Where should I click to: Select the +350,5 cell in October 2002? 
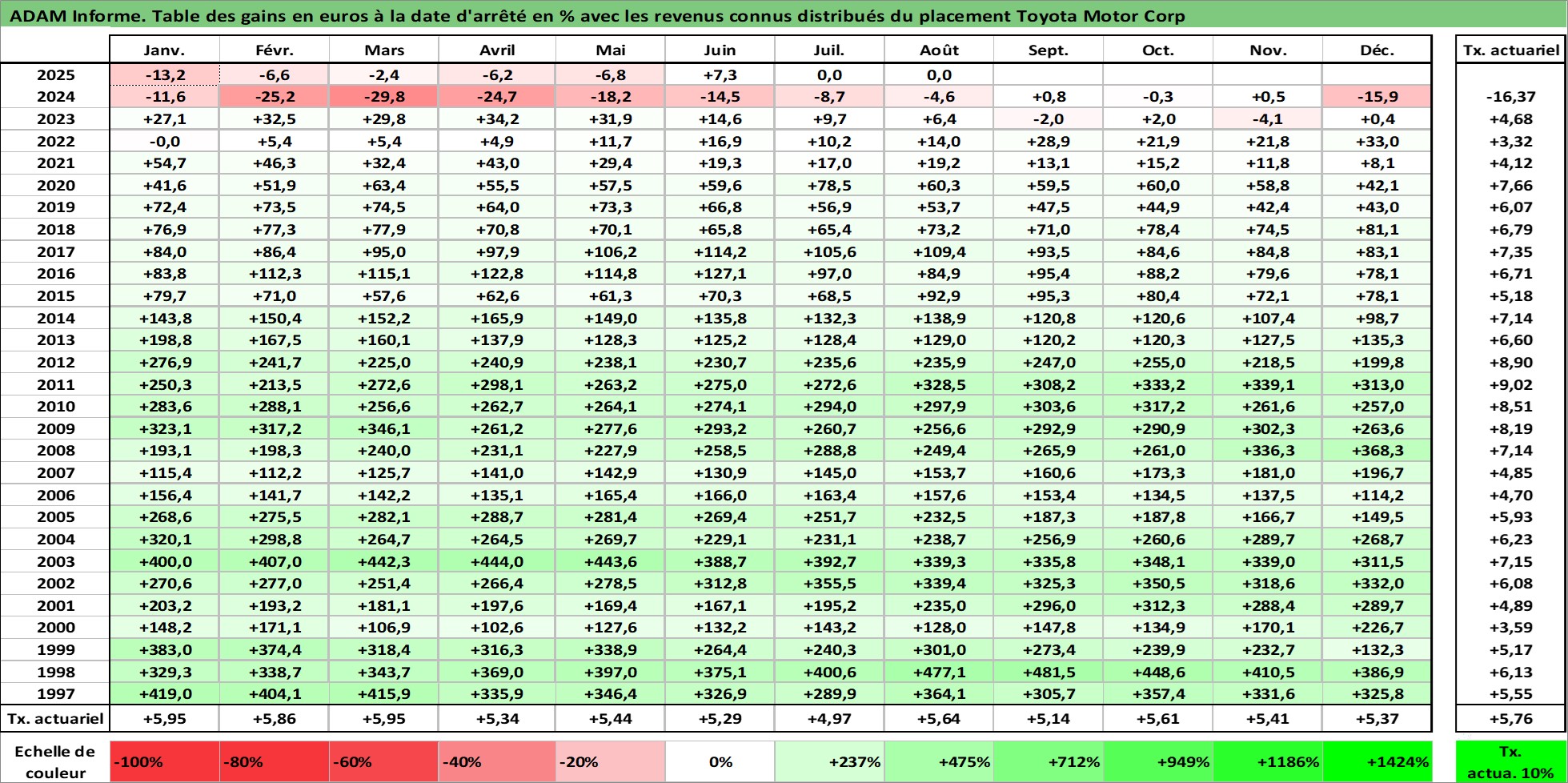pyautogui.click(x=1158, y=583)
